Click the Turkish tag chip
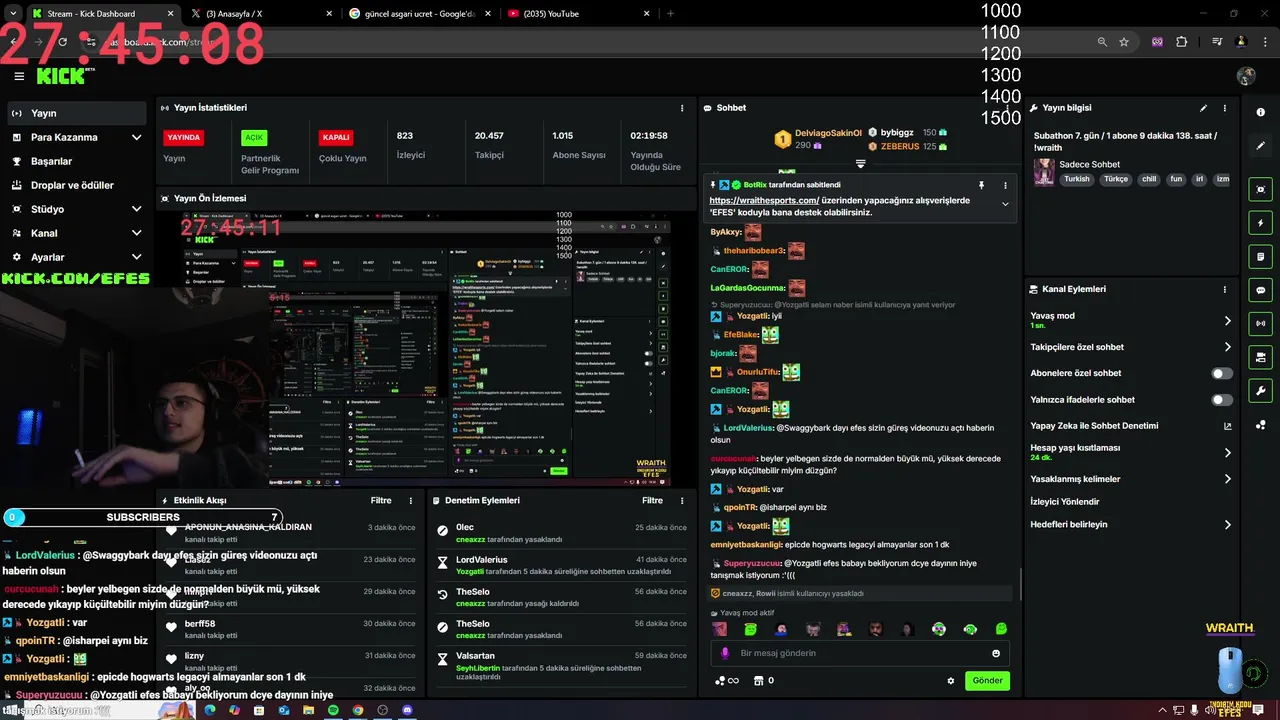 pyautogui.click(x=1077, y=180)
